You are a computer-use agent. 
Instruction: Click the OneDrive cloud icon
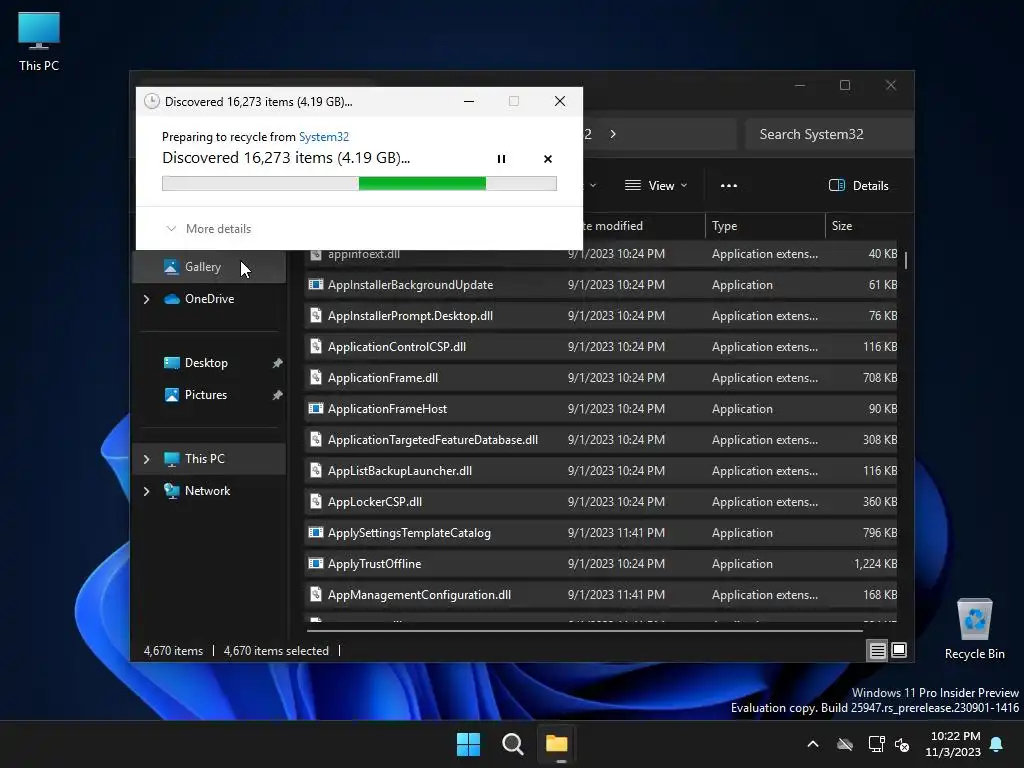click(171, 299)
